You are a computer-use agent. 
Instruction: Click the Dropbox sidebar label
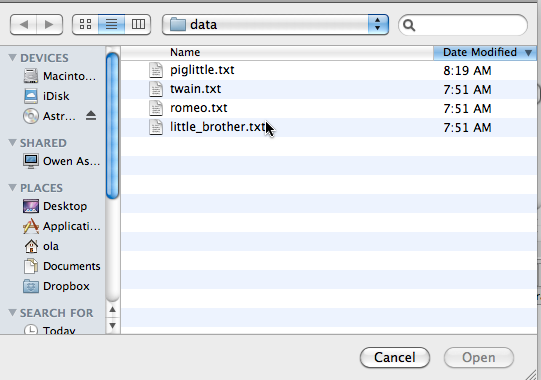(x=66, y=286)
